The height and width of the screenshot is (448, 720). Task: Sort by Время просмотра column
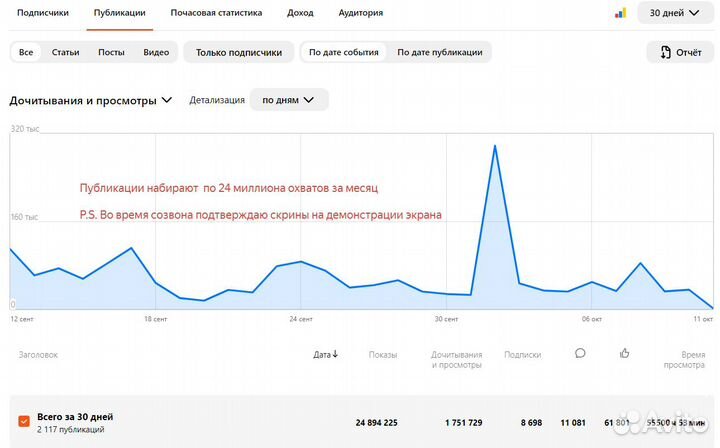click(684, 360)
